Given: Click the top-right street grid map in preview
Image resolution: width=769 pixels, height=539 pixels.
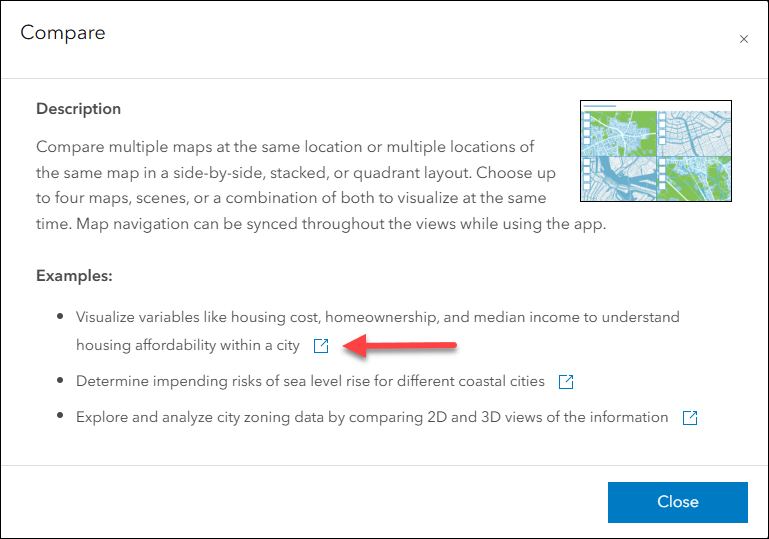Looking at the screenshot, I should pyautogui.click(x=696, y=131).
